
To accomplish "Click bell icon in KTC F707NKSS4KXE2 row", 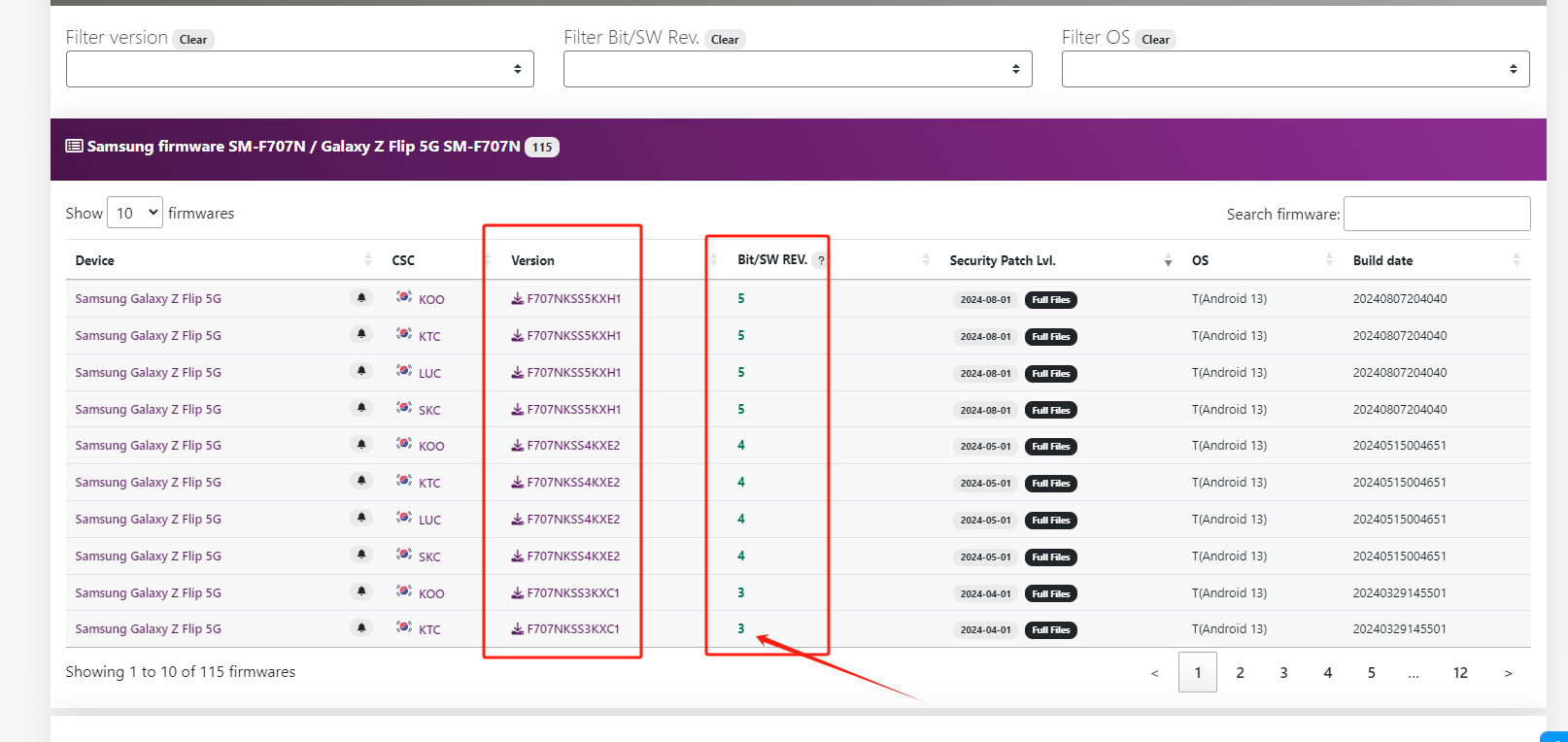I will pyautogui.click(x=361, y=481).
